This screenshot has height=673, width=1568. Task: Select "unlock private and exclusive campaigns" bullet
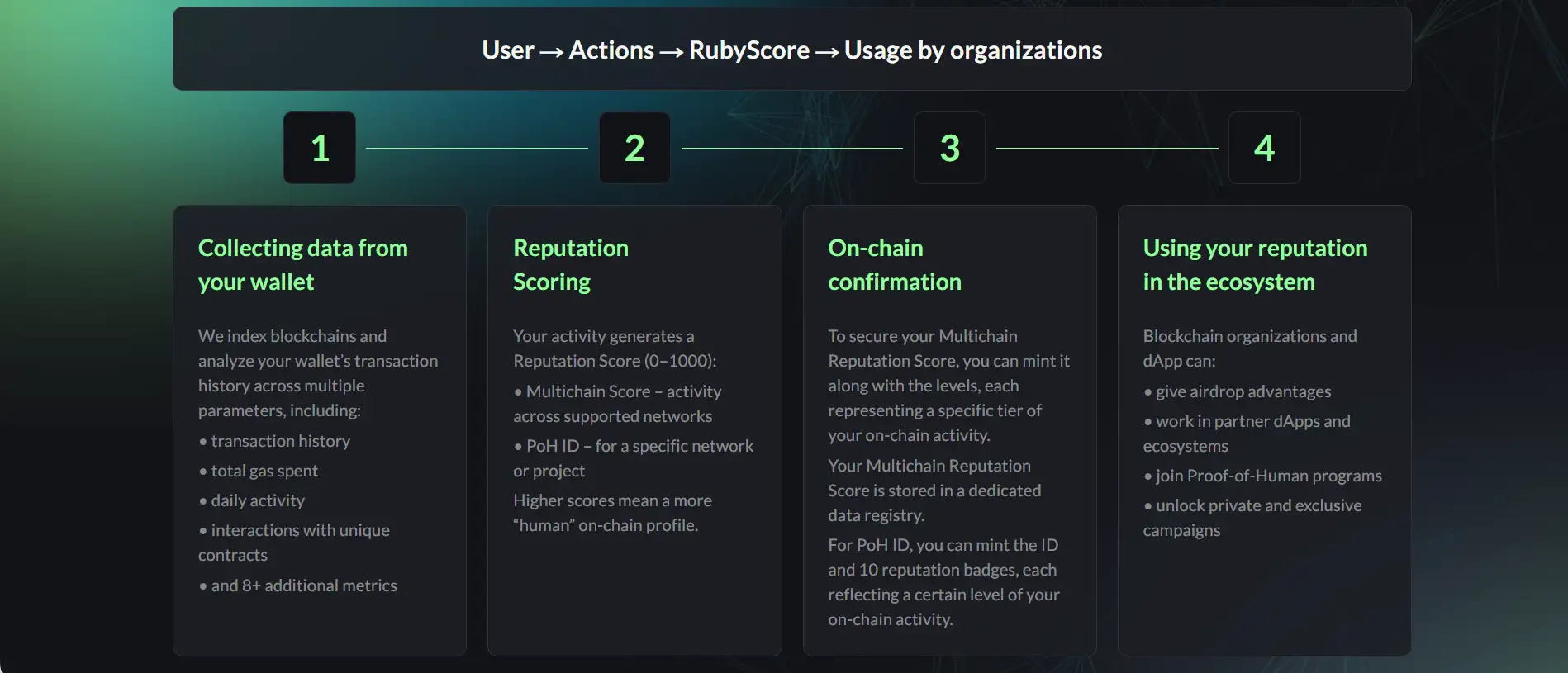tap(1257, 505)
